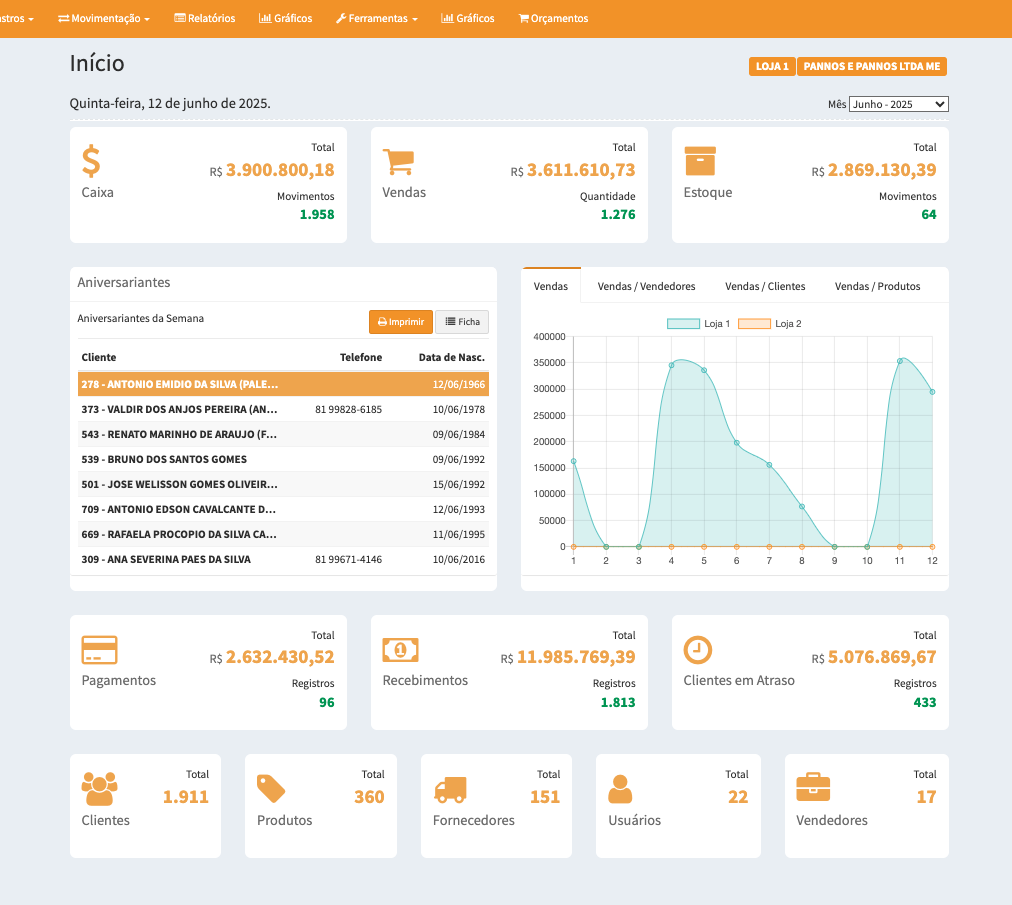
Task: Click the Clientes group icon
Action: (99, 789)
